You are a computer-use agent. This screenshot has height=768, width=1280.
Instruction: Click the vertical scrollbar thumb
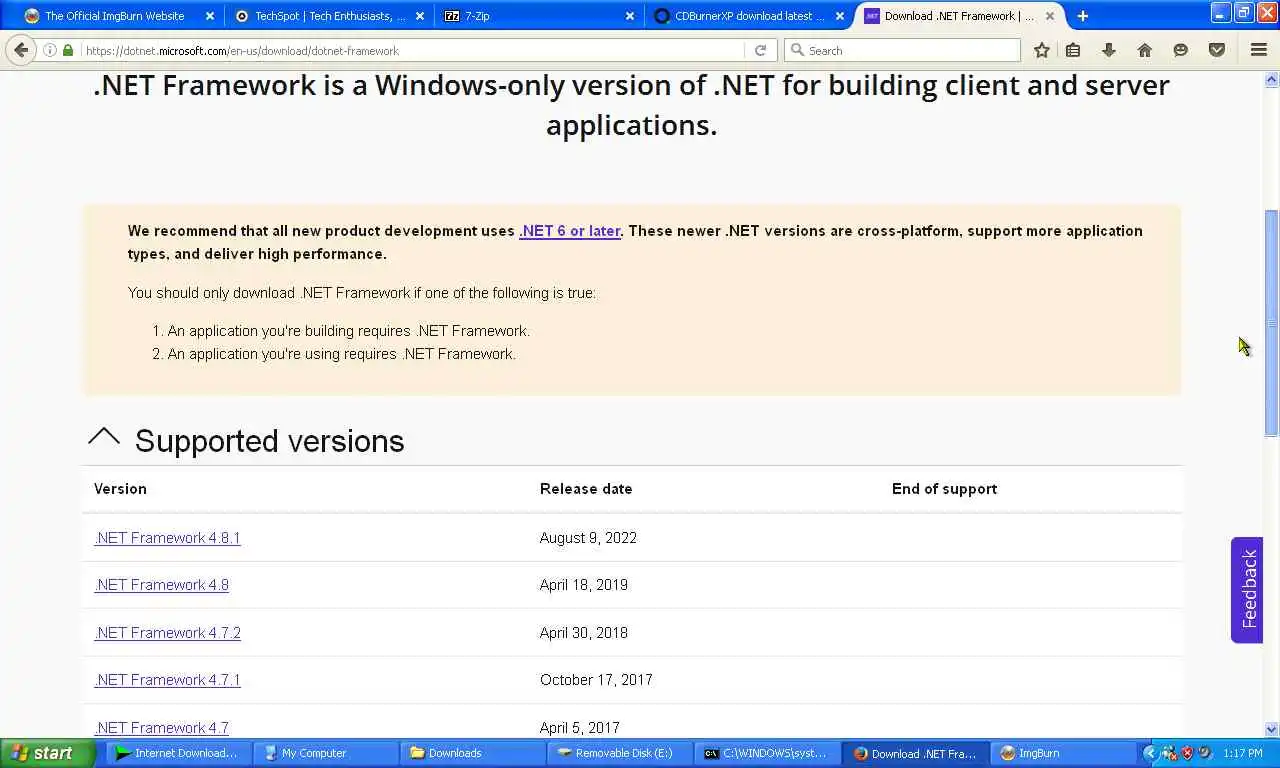[x=1272, y=322]
